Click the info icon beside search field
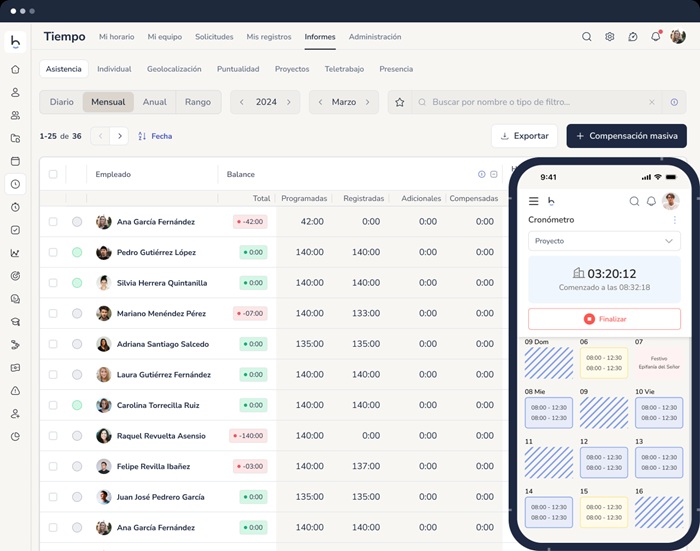This screenshot has height=551, width=700. coord(674,102)
